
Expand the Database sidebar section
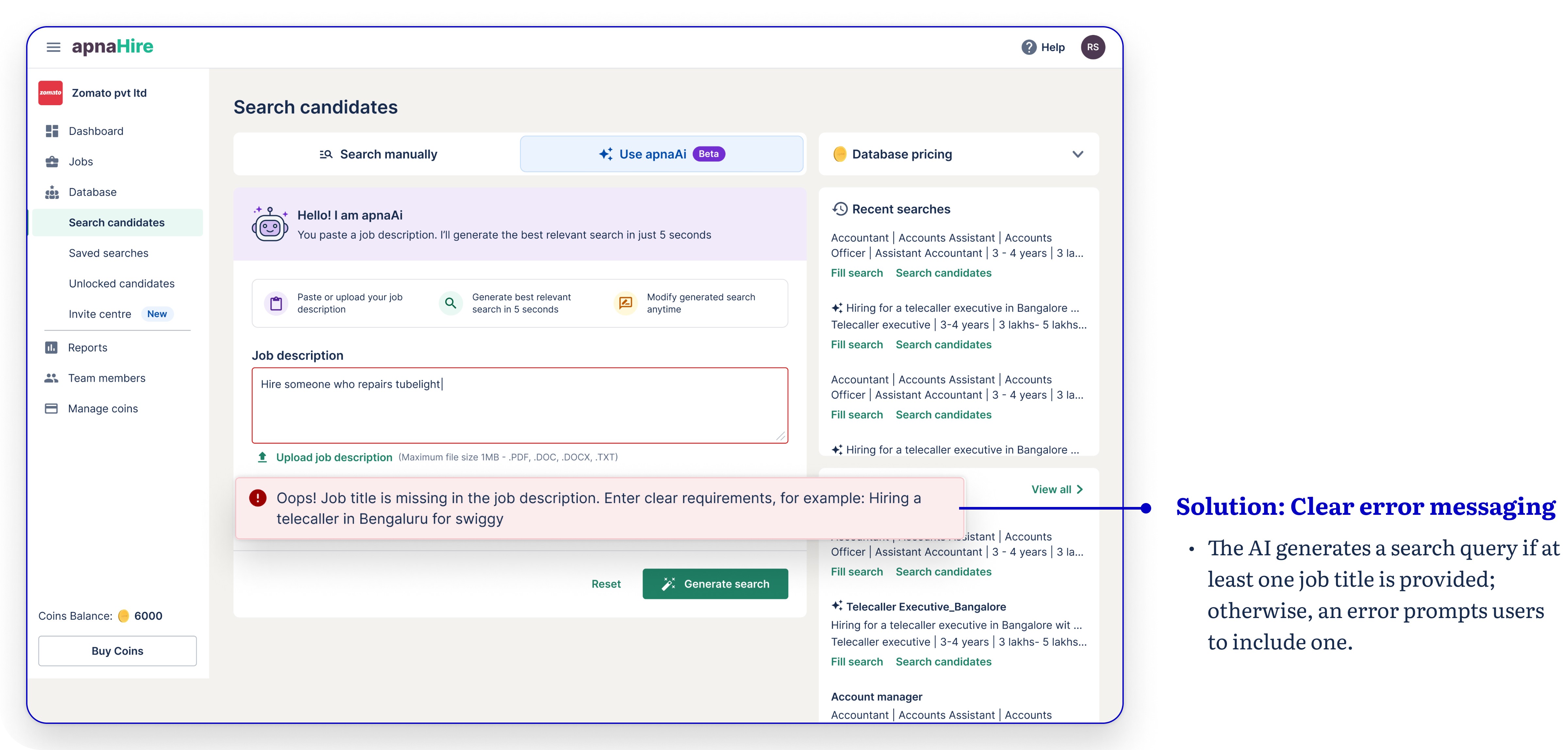pyautogui.click(x=92, y=192)
